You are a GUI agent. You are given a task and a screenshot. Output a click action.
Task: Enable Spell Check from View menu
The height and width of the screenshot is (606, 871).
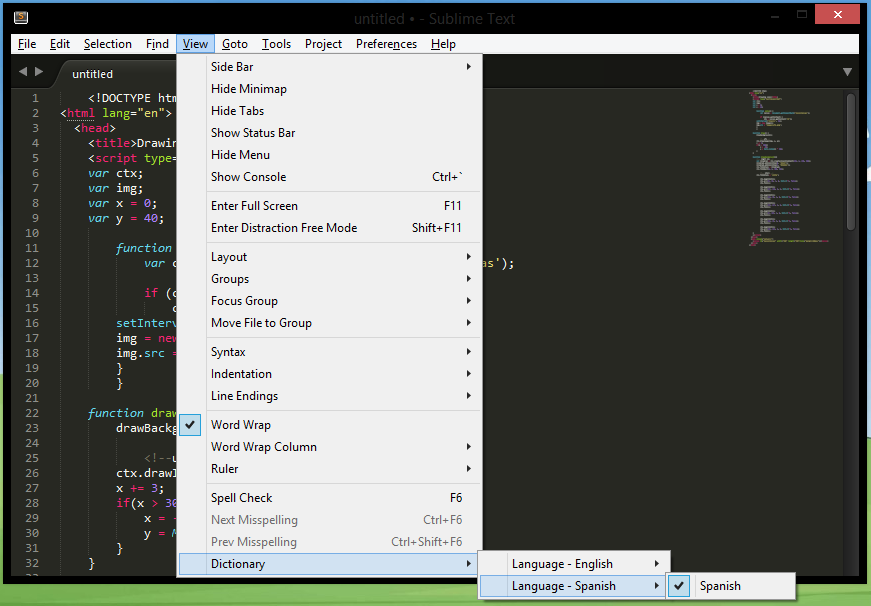tap(330, 498)
